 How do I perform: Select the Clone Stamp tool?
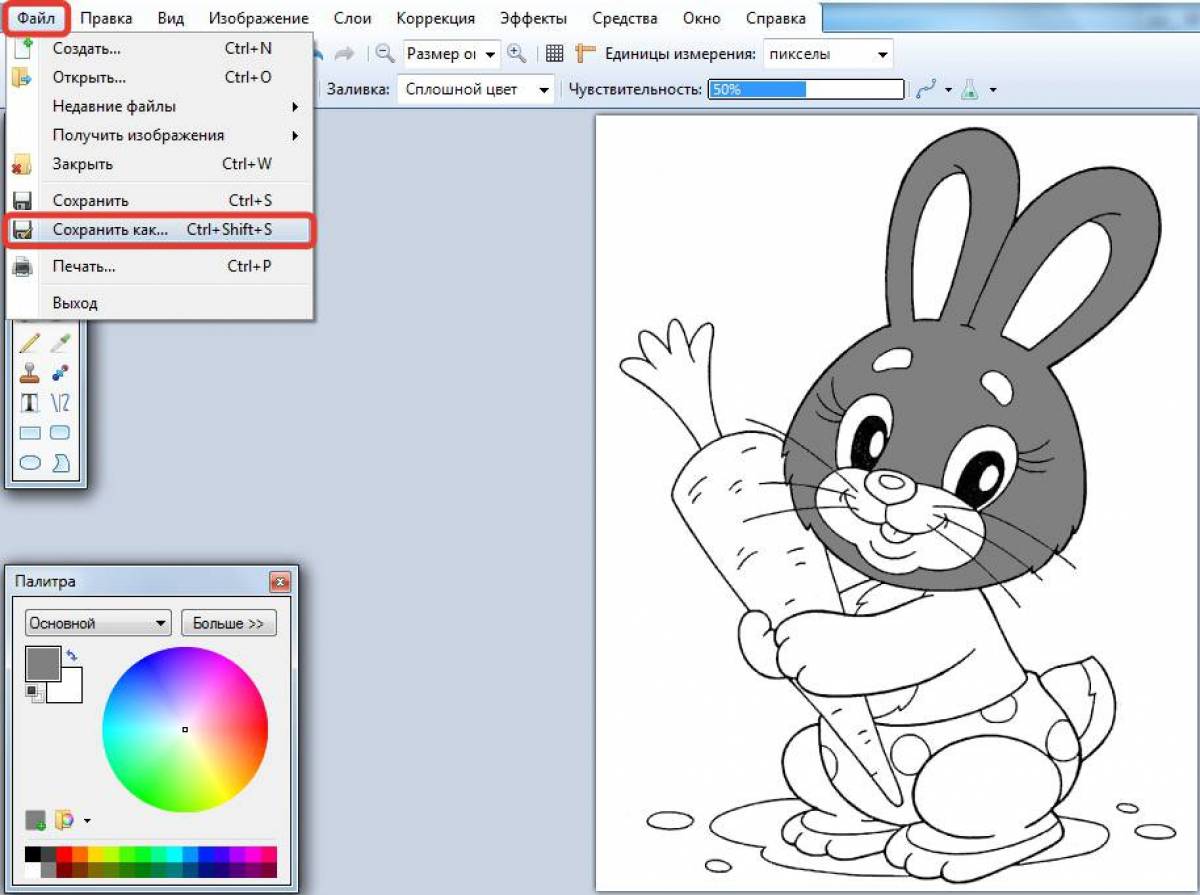pyautogui.click(x=30, y=372)
